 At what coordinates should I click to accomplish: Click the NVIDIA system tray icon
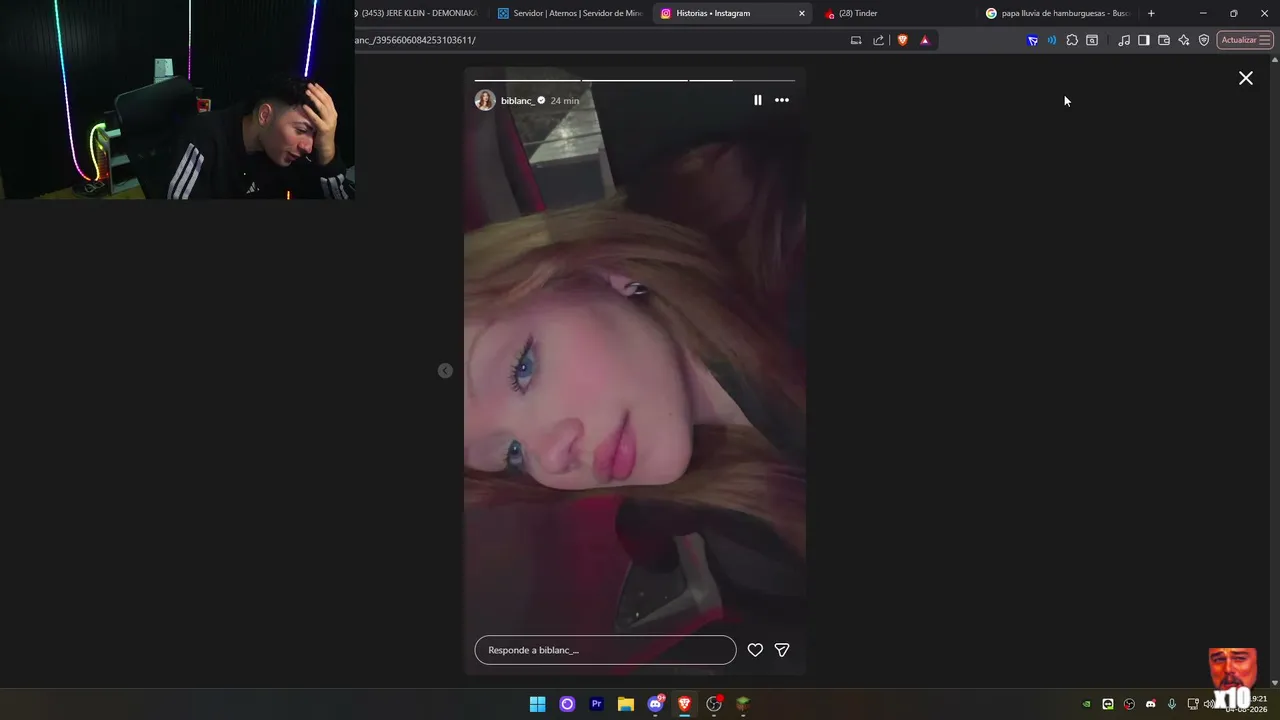tap(1087, 704)
